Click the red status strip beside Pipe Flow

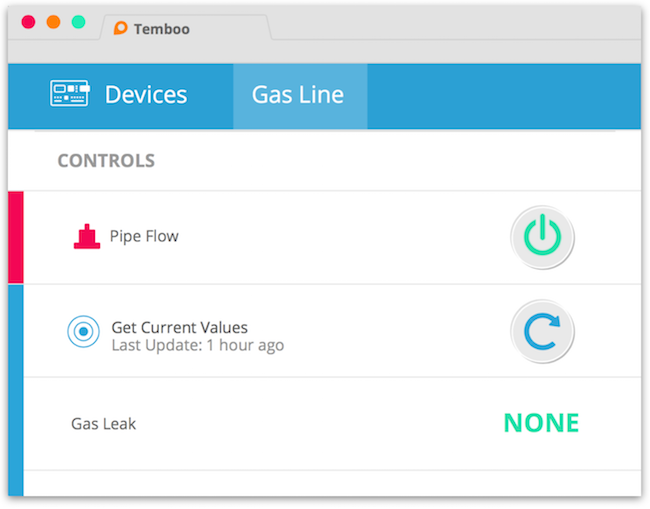click(15, 237)
